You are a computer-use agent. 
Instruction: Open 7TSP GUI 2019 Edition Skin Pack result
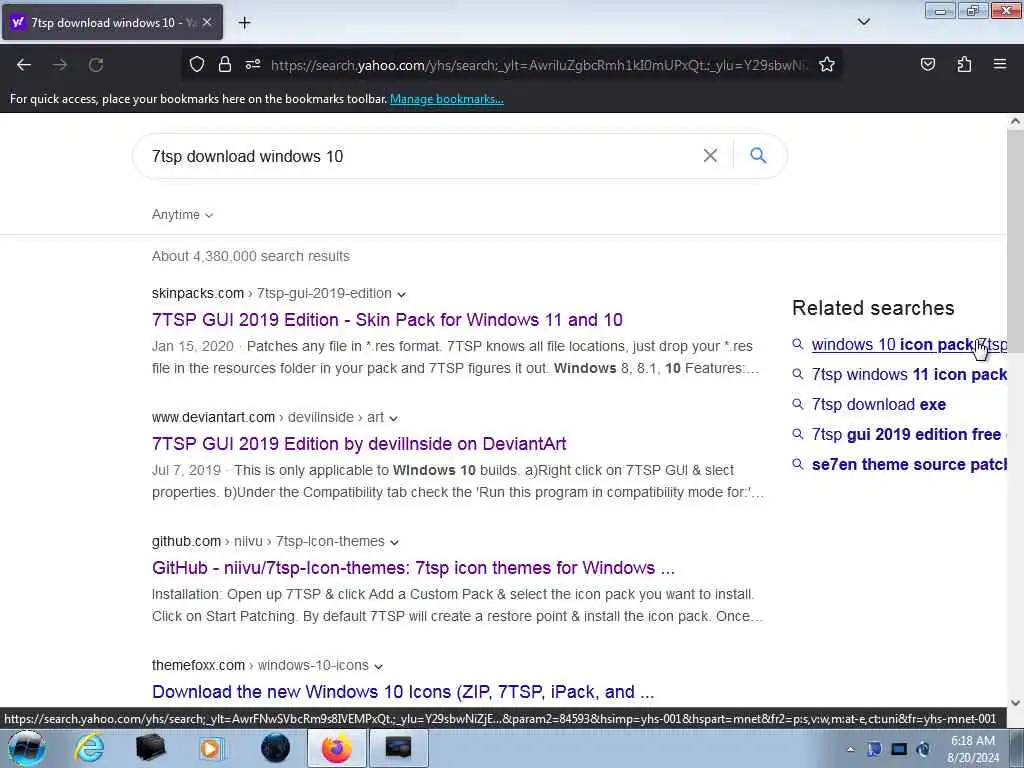coord(387,320)
